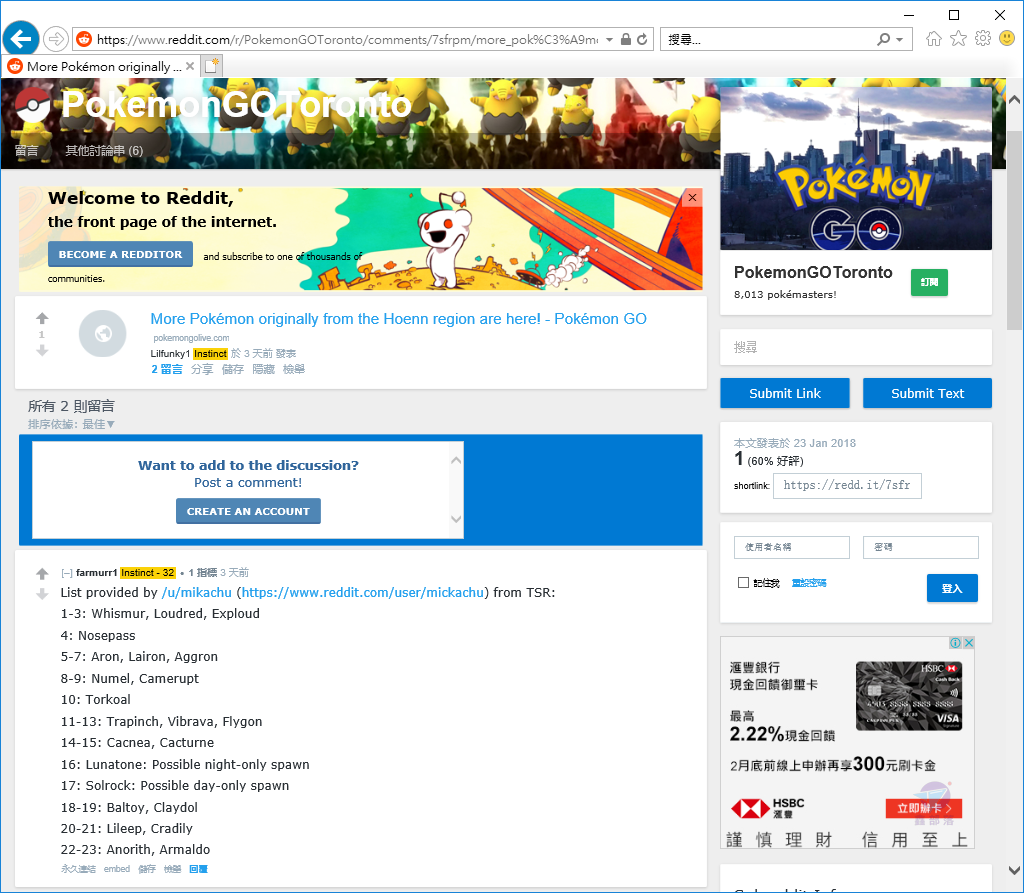Click the refresh icon in address bar
This screenshot has width=1024, height=893.
point(642,39)
